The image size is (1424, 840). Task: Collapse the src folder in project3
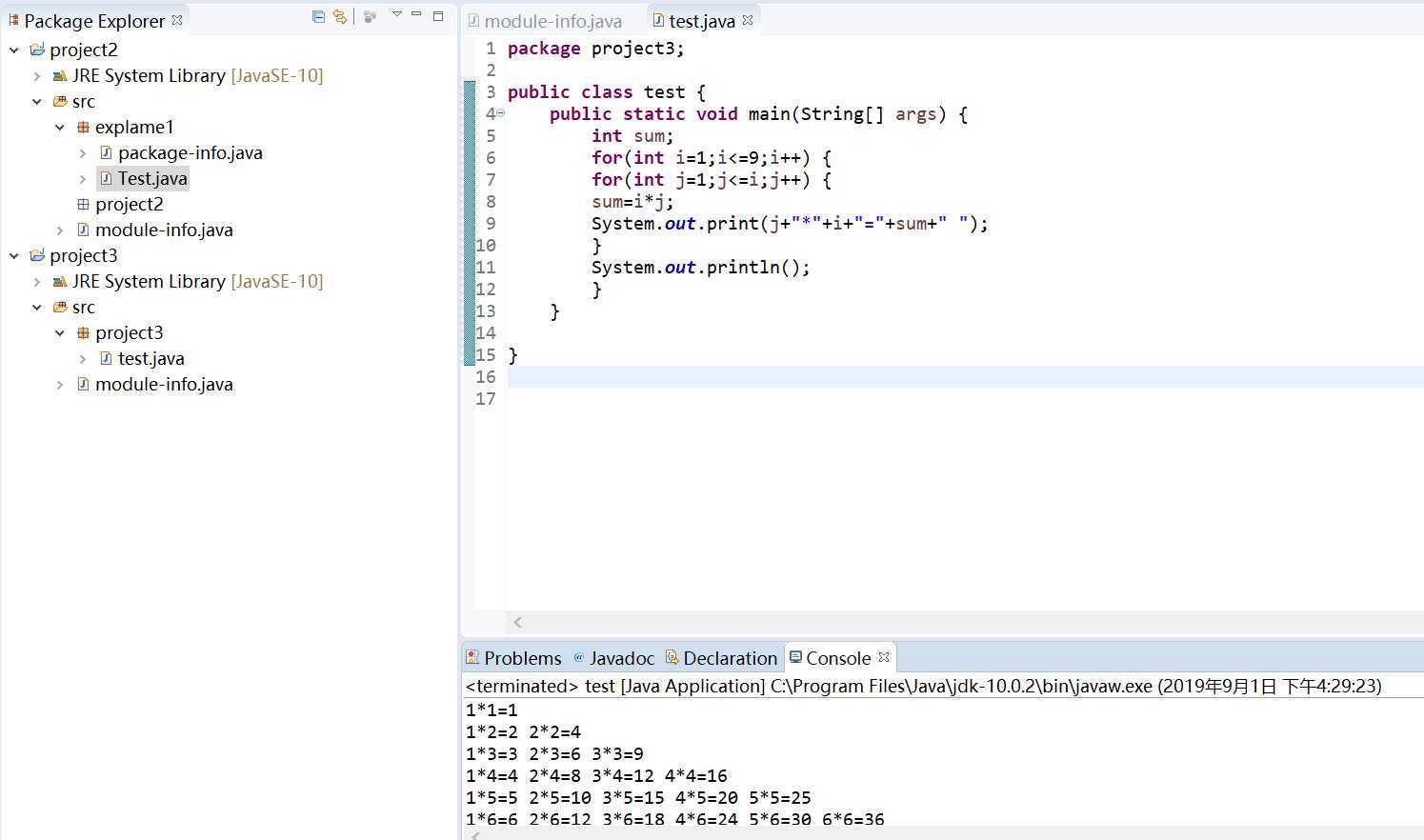pyautogui.click(x=37, y=307)
